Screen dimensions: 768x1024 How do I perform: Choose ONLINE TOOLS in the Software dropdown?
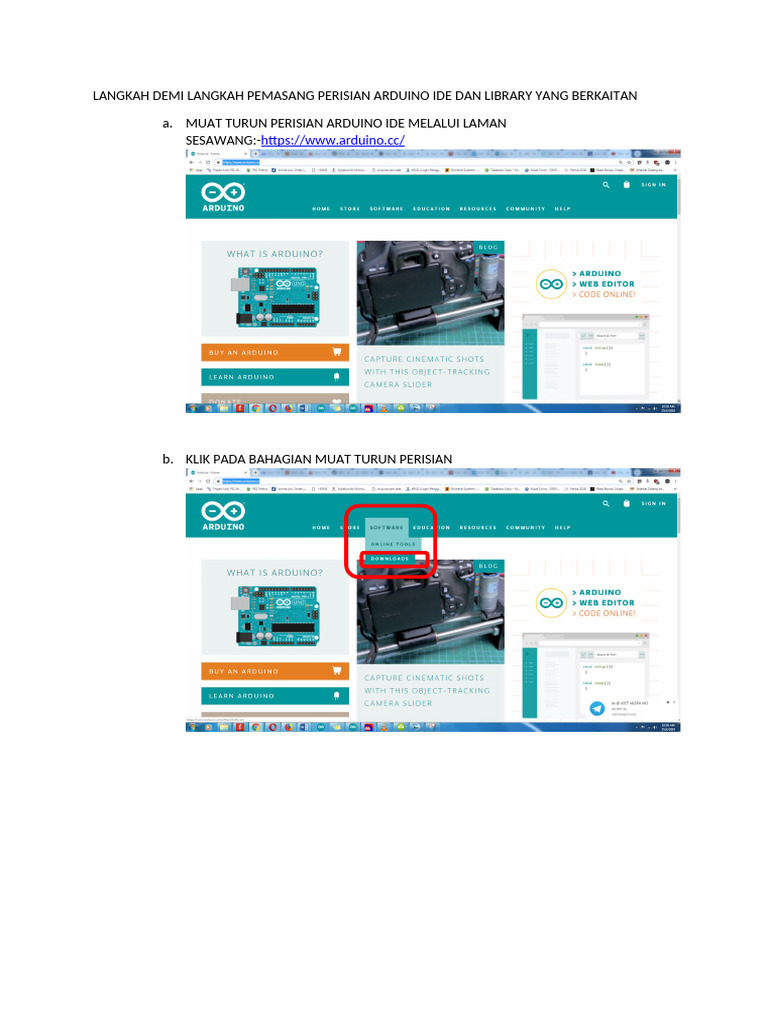393,544
